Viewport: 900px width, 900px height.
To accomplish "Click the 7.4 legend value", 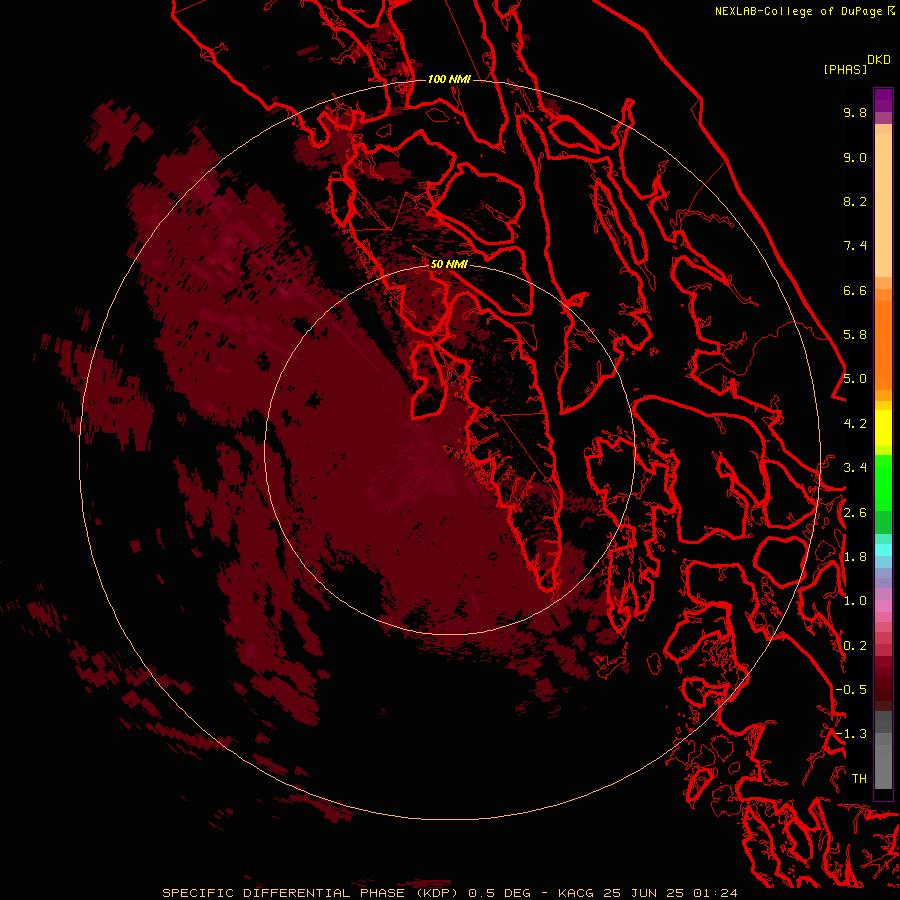I will pyautogui.click(x=855, y=246).
